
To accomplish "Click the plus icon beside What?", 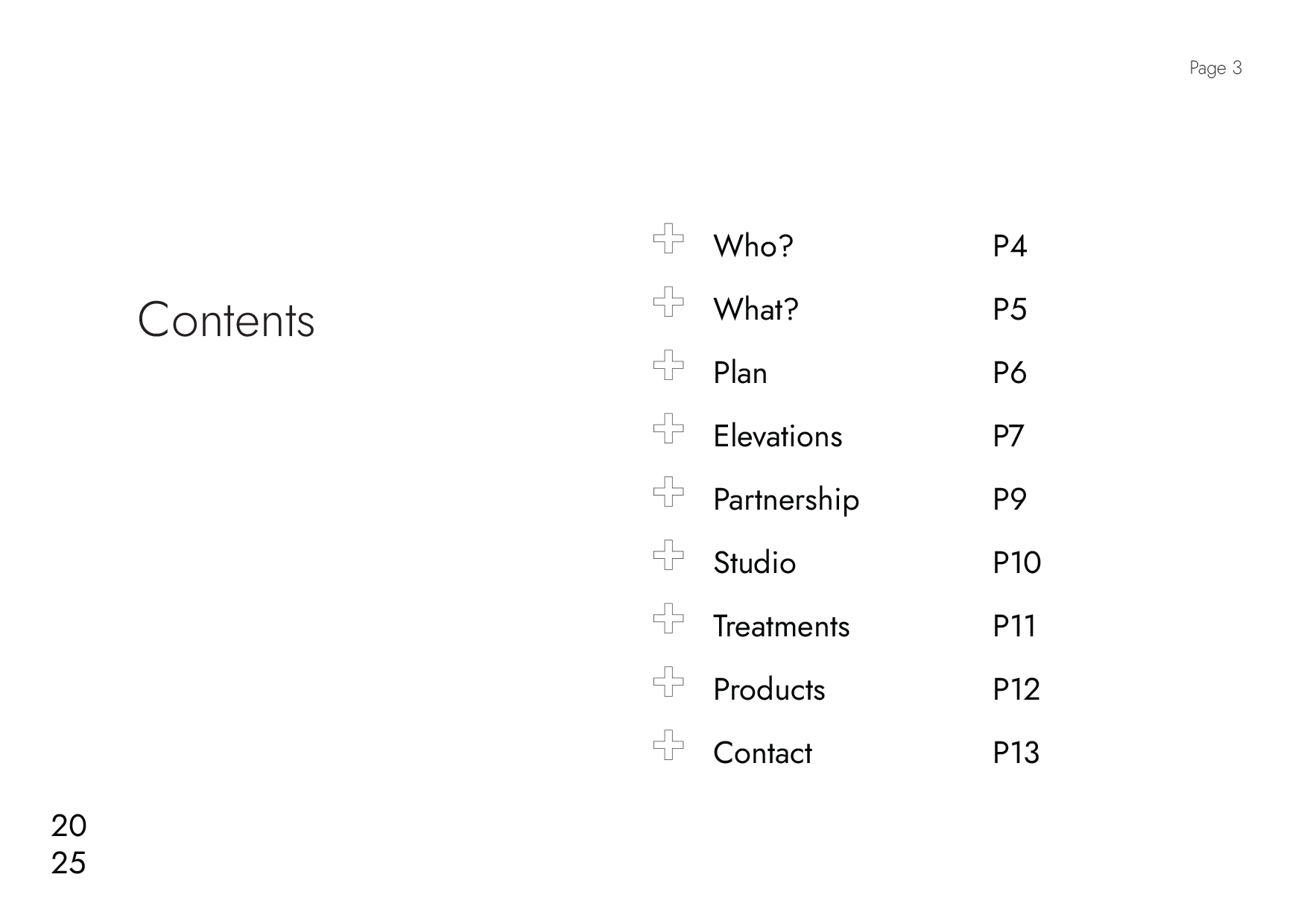I will (x=668, y=302).
